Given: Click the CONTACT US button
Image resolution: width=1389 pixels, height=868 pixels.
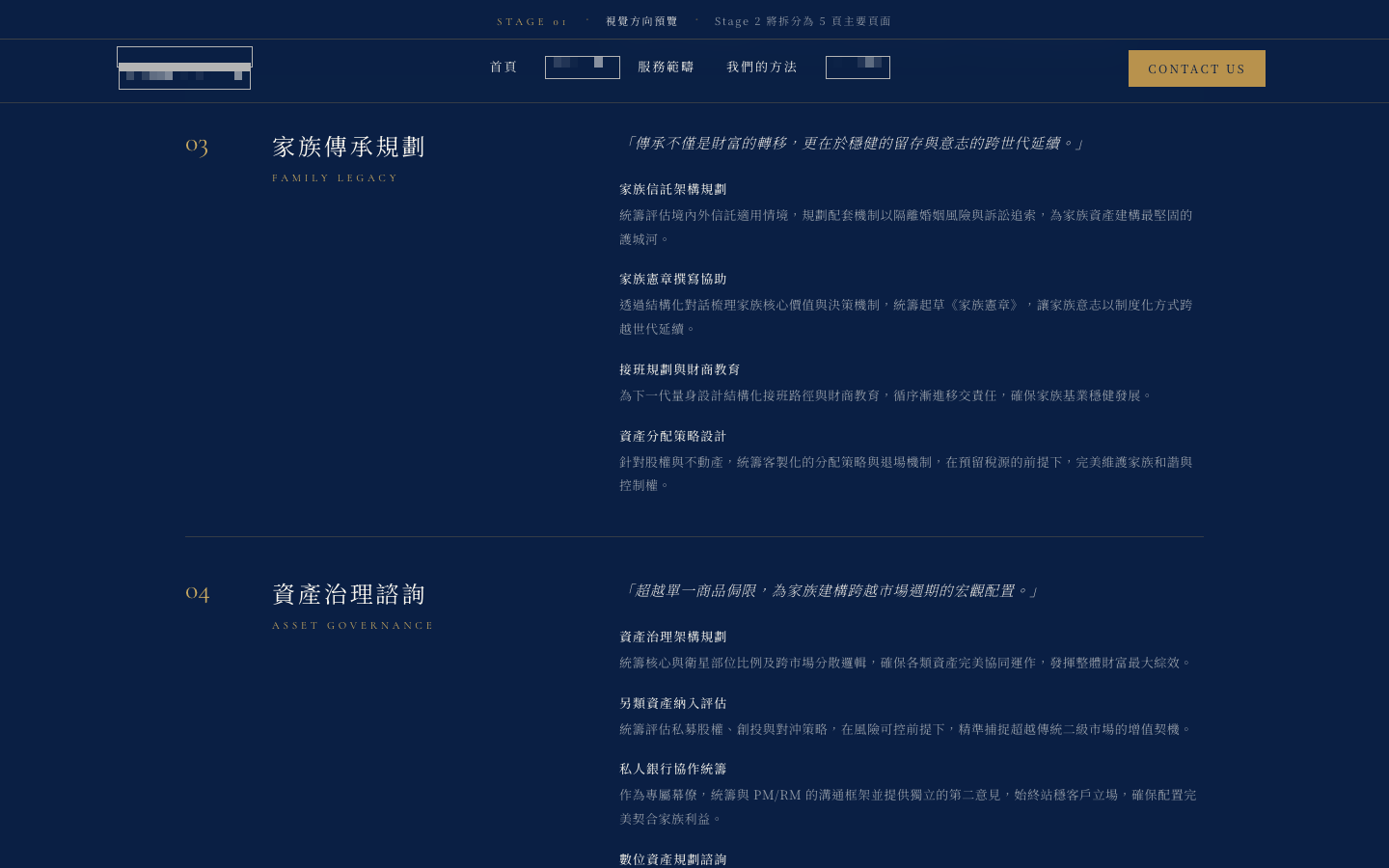Looking at the screenshot, I should pyautogui.click(x=1197, y=68).
